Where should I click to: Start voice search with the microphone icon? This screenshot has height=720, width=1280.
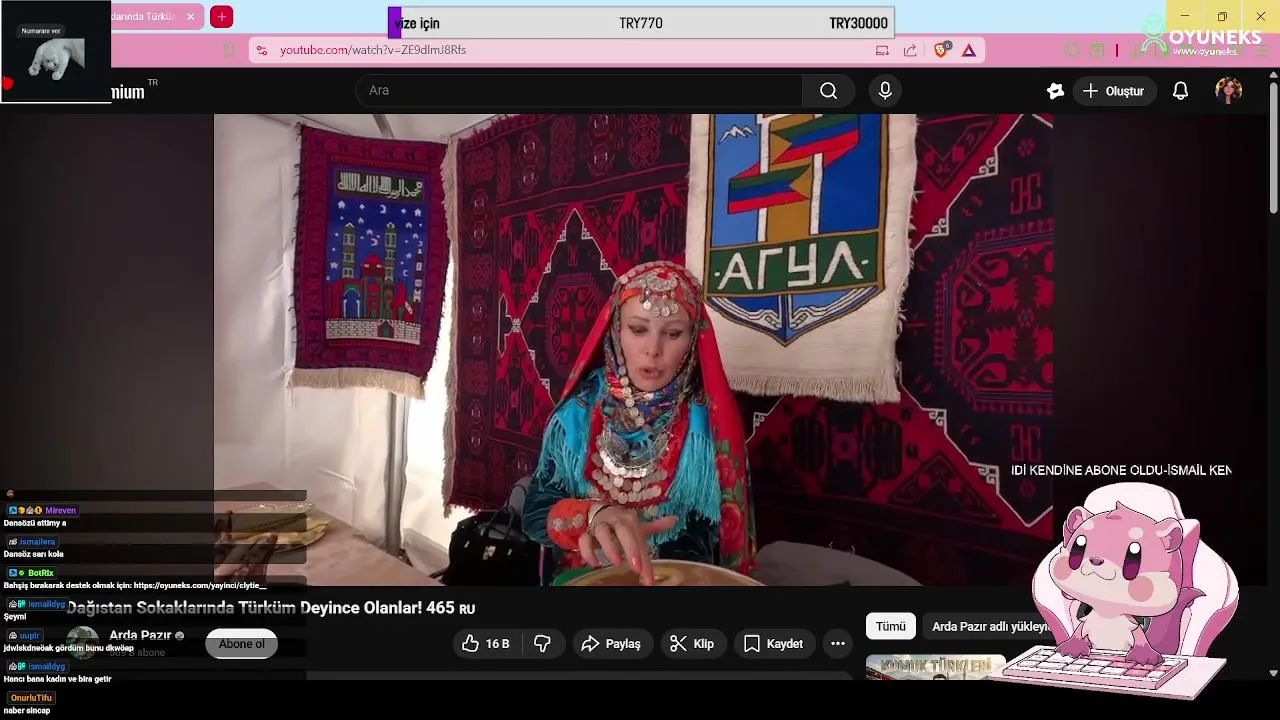pos(885,91)
